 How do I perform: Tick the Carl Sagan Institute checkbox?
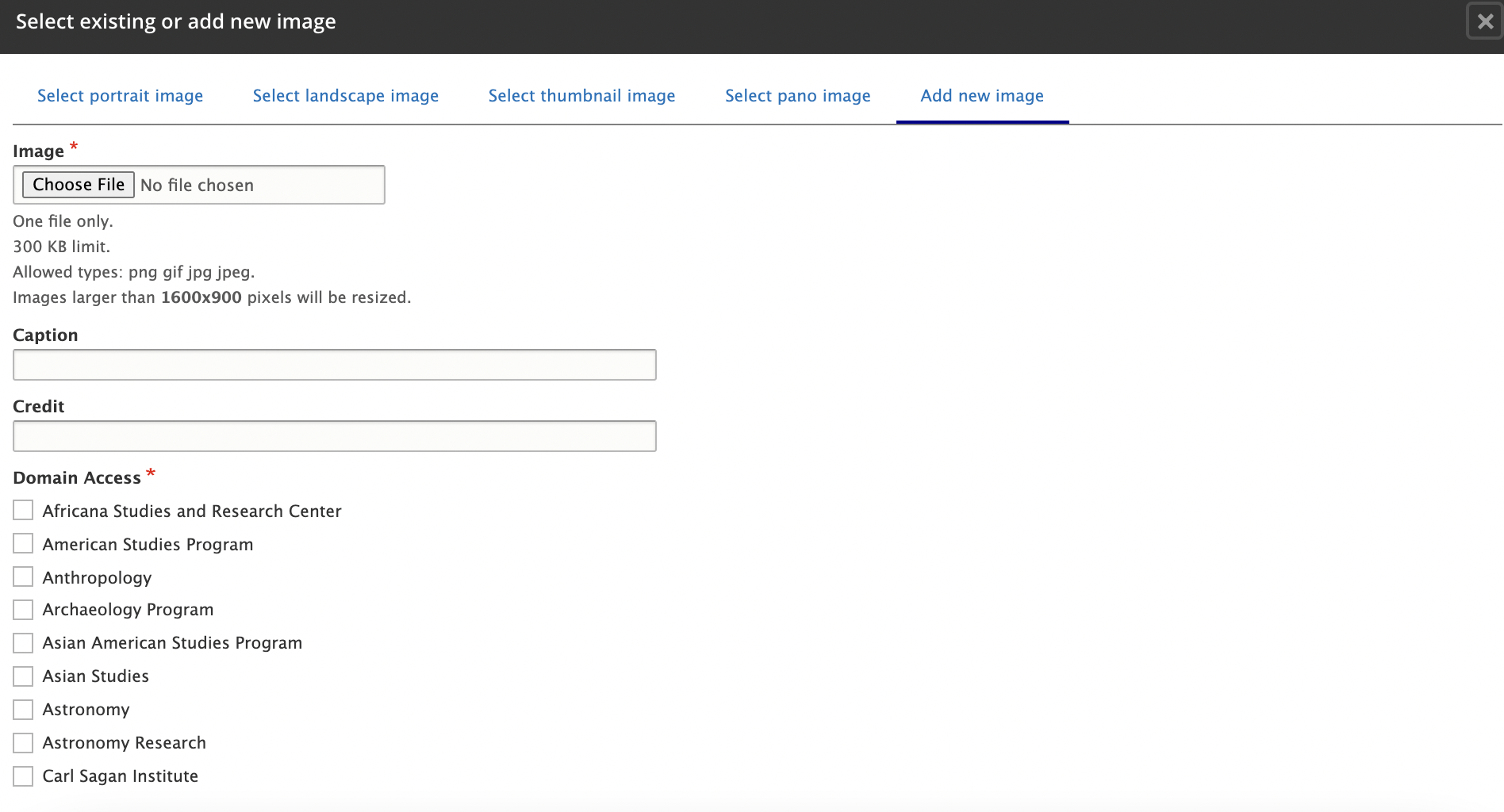tap(23, 776)
